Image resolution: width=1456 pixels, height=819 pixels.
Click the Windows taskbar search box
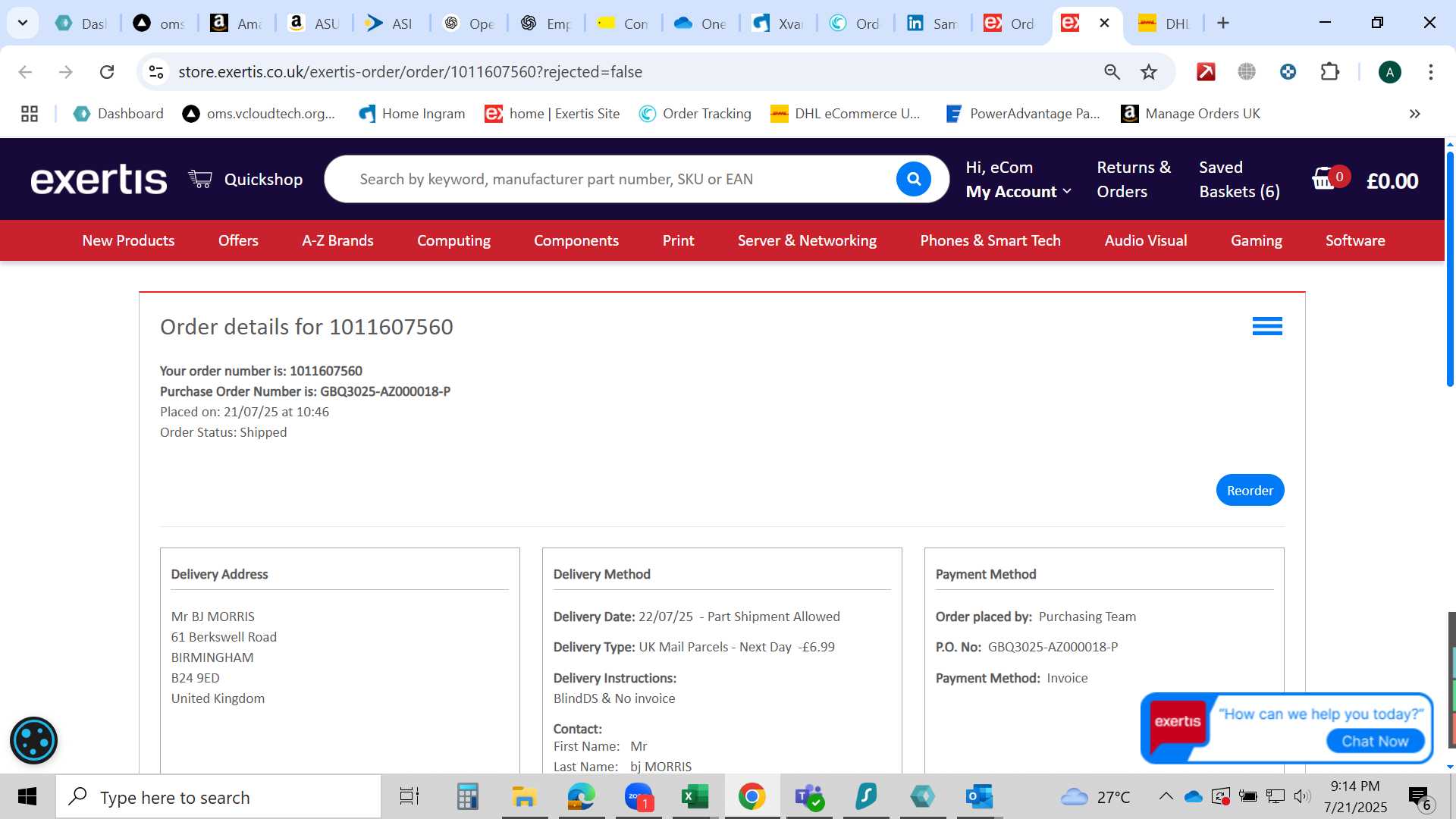pos(218,797)
